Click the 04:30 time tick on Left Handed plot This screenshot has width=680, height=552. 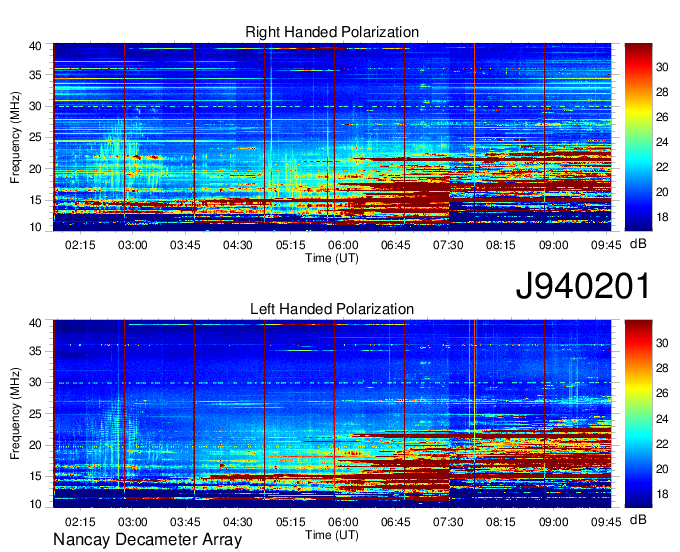pyautogui.click(x=238, y=522)
